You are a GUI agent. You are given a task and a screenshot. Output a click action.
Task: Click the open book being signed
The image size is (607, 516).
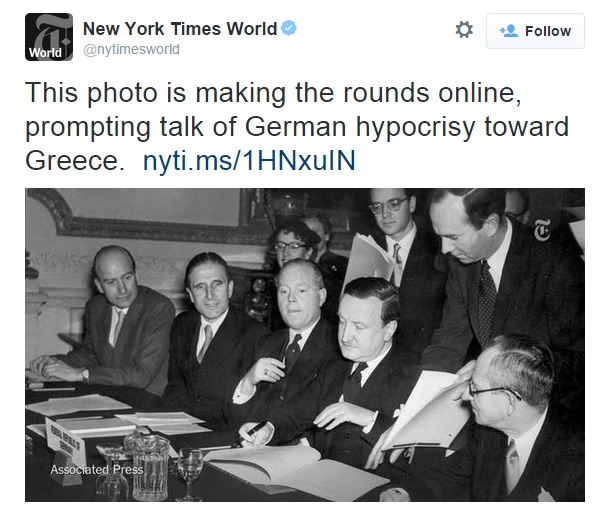click(x=297, y=470)
